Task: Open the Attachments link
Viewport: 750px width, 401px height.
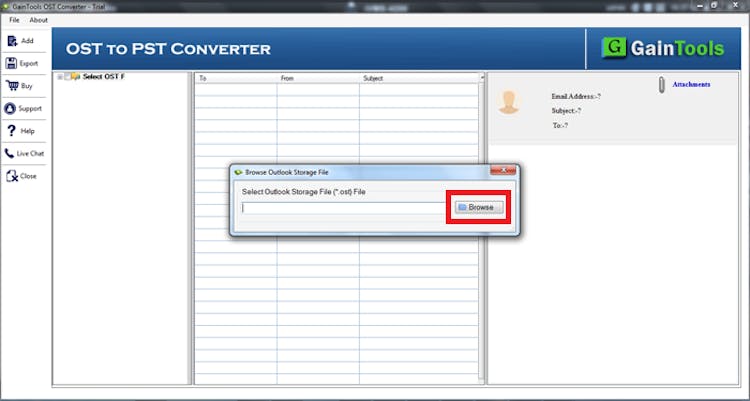Action: pyautogui.click(x=691, y=85)
